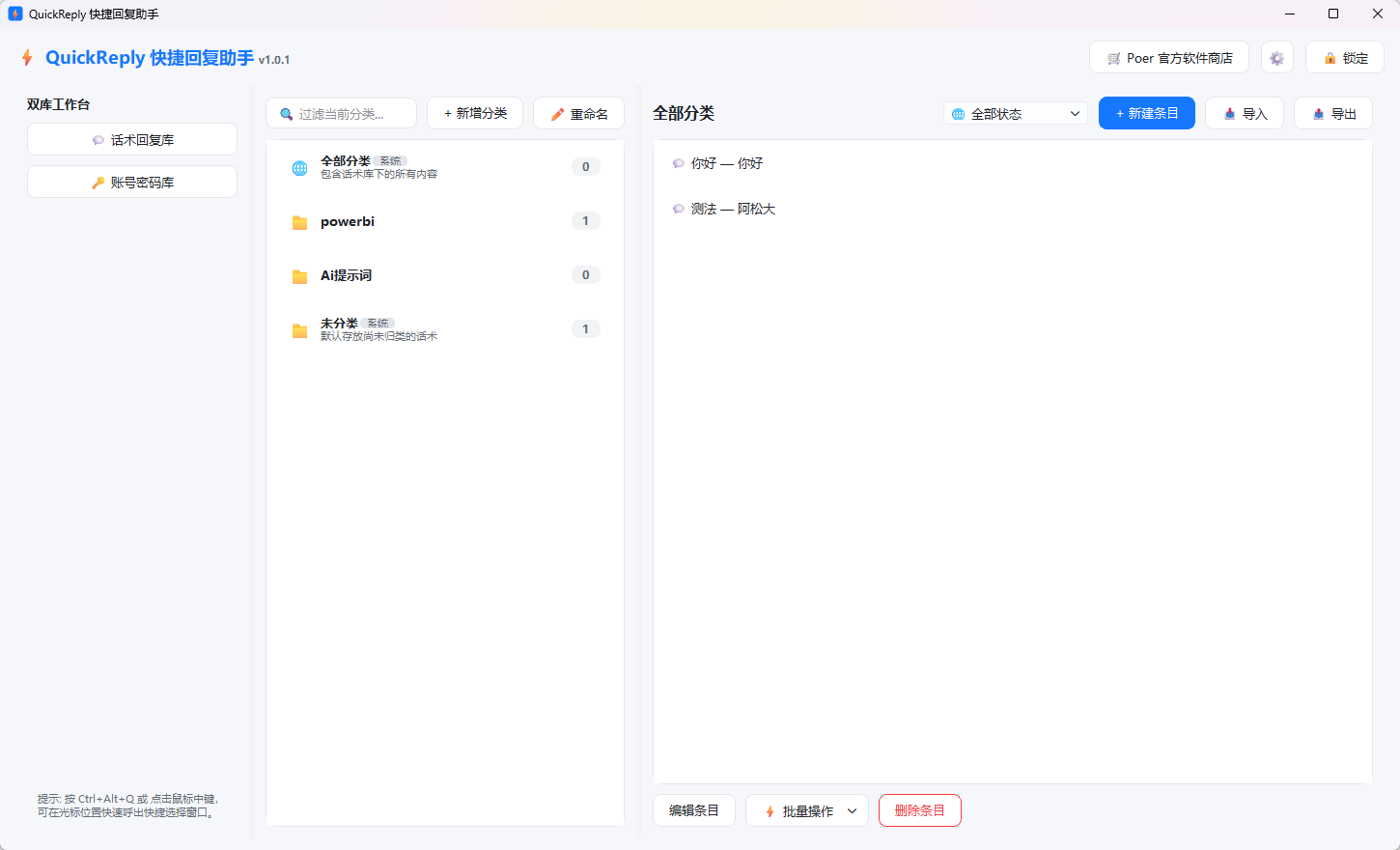The image size is (1400, 850).
Task: Open Poer 官方软件商店
Action: click(x=1169, y=58)
